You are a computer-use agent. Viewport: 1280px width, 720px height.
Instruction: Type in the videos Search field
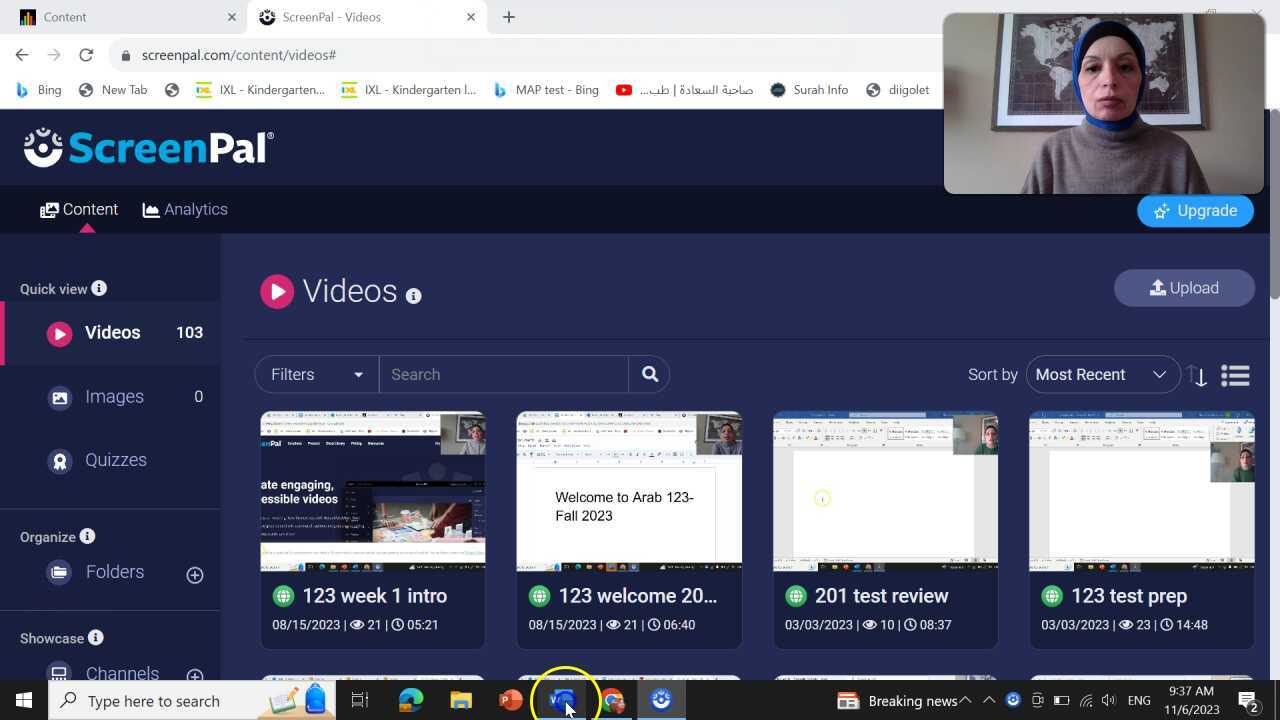pos(503,374)
